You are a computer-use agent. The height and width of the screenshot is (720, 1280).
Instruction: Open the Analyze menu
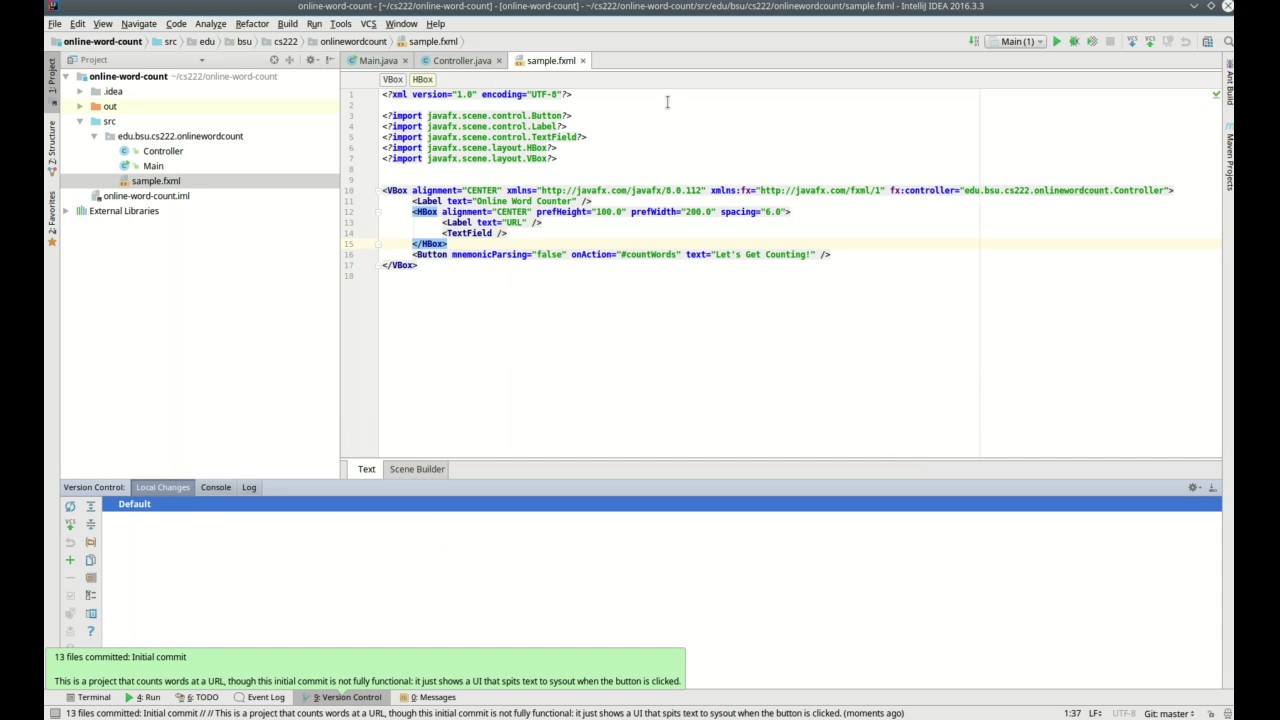pos(210,24)
